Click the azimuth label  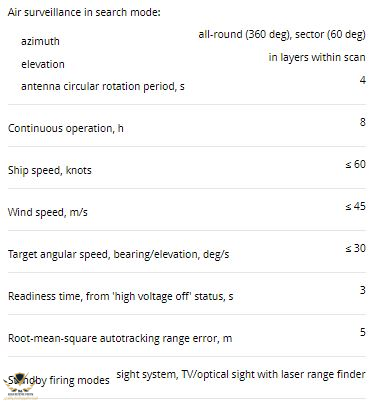(40, 41)
